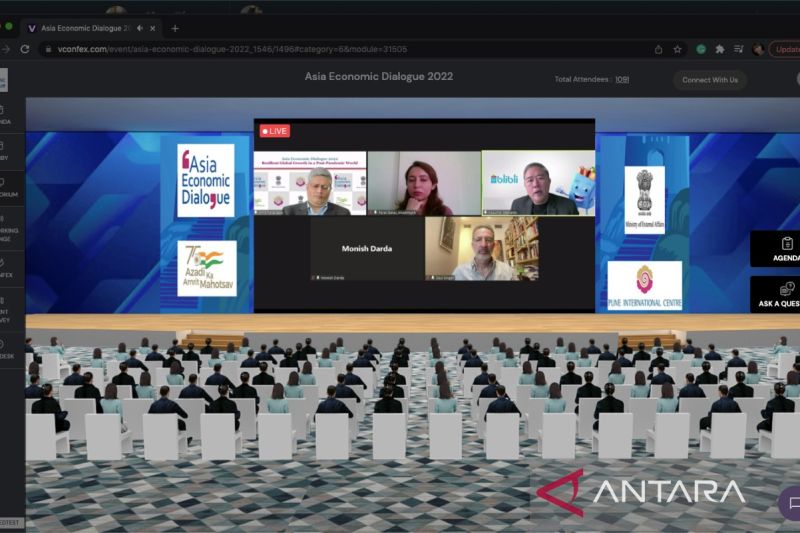Select the Asia Economic Dialogue browser tab

pyautogui.click(x=92, y=29)
